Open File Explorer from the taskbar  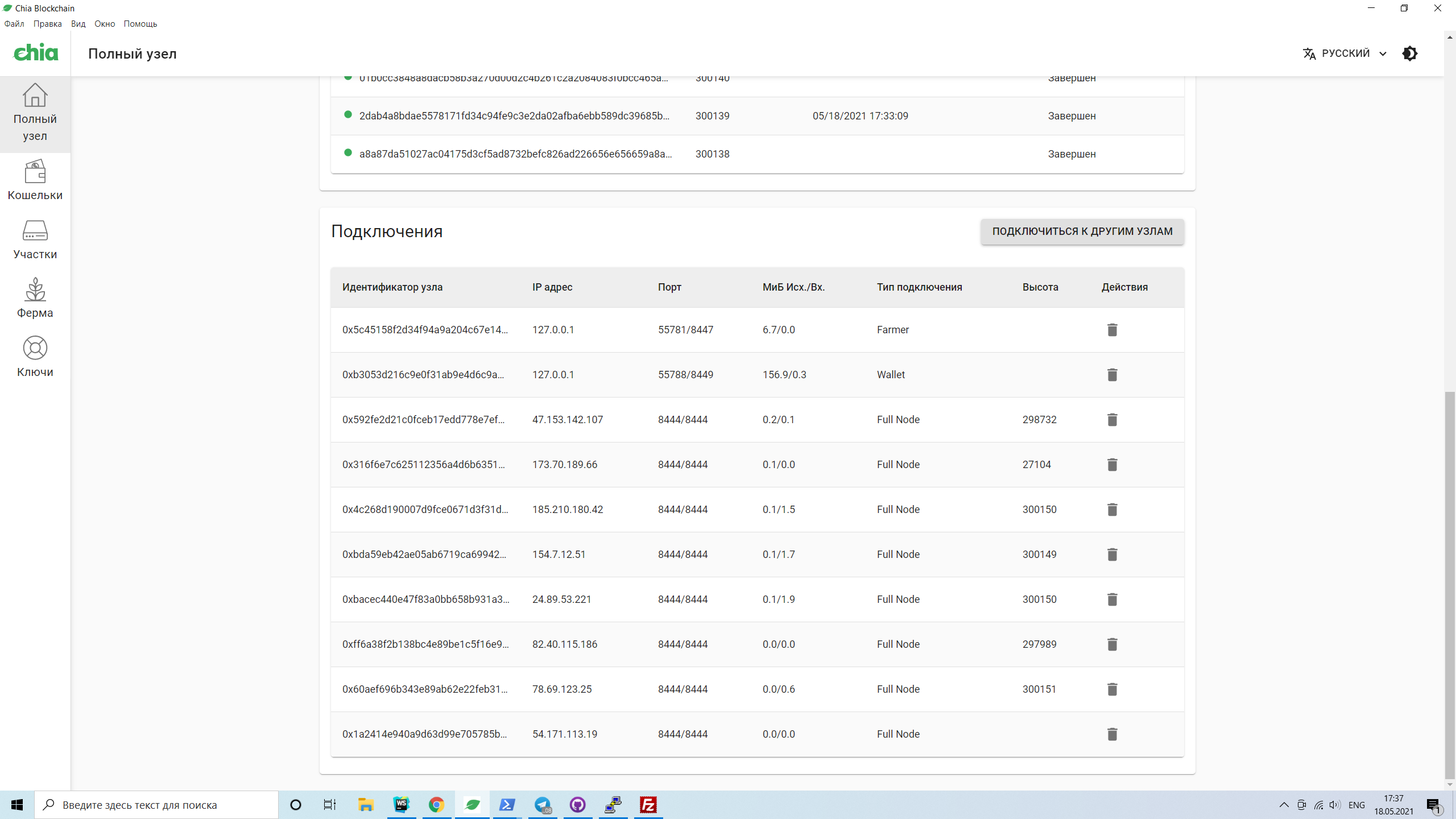(366, 805)
